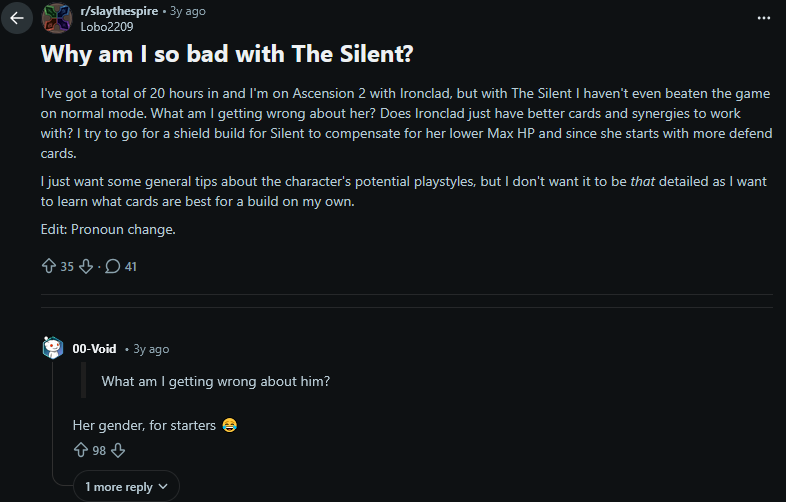View 00-Void's snoo avatar profile
786x502 pixels.
[x=53, y=348]
